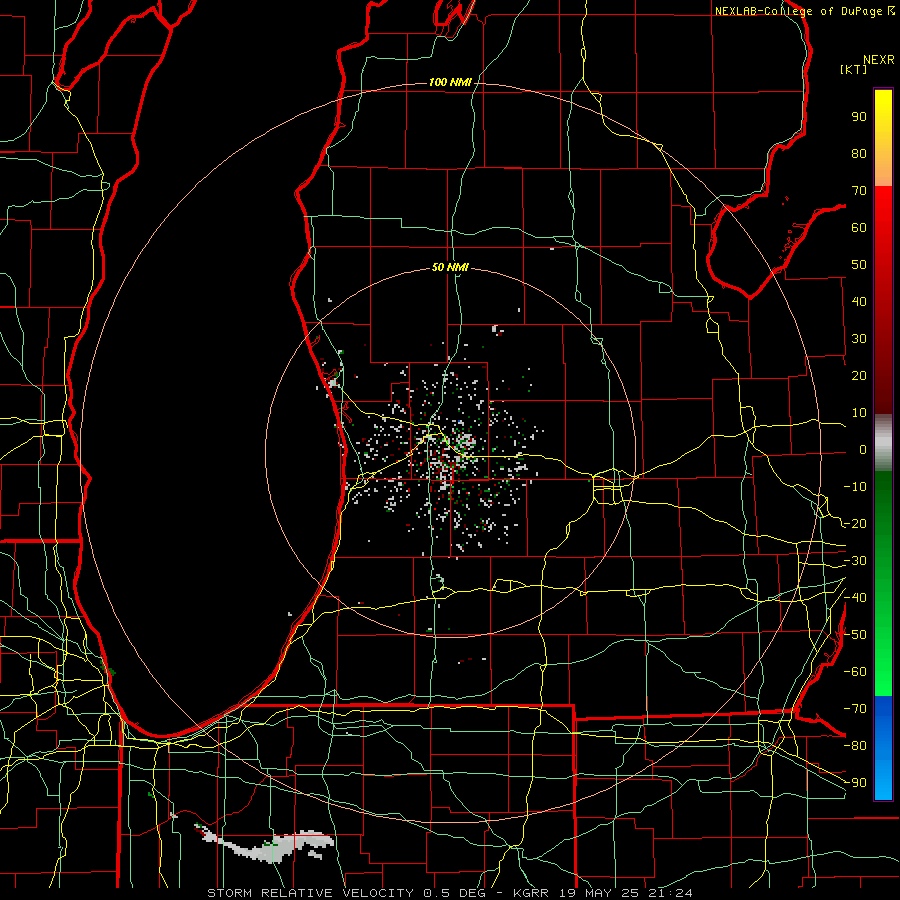Click the 20 value on the velocity scale
Viewport: 900px width, 900px height.
pos(859,376)
